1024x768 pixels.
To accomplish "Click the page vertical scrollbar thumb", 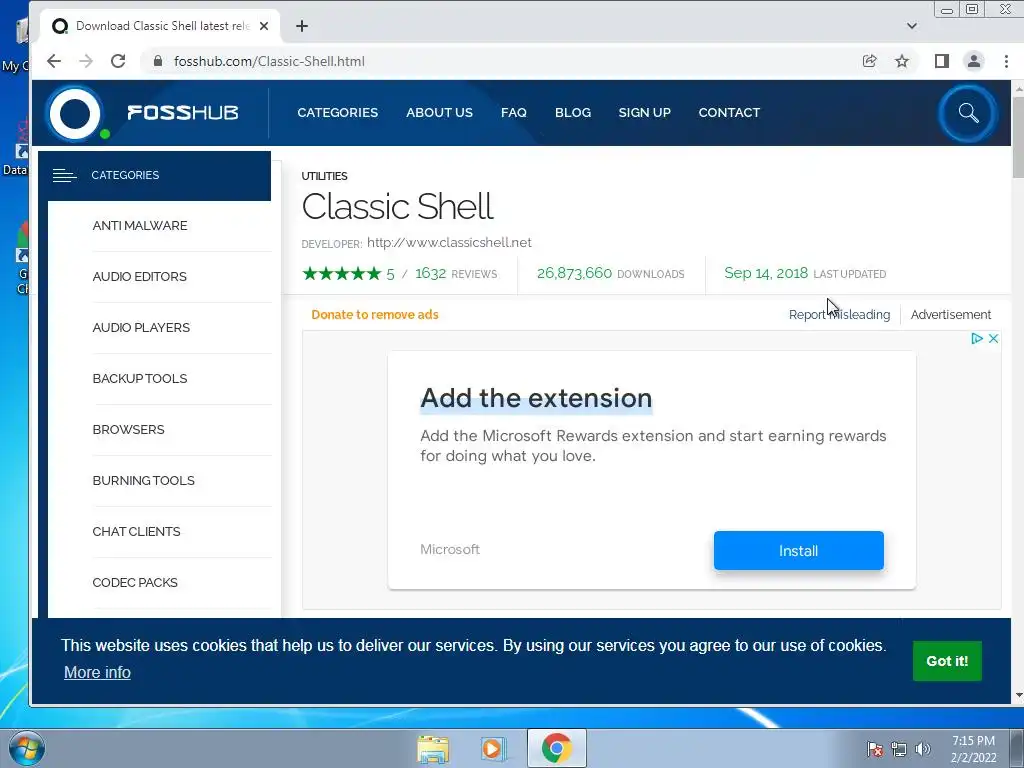I will coord(1018,137).
